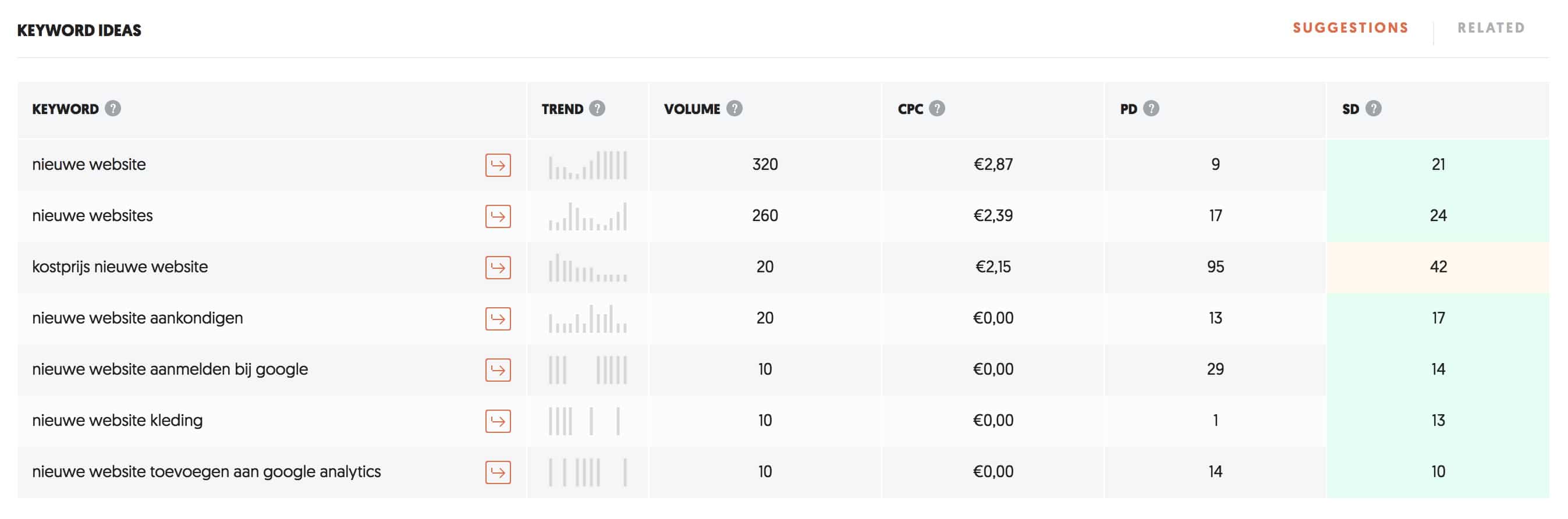The image size is (1568, 519).
Task: Open the CPC help question mark
Action: 936,108
